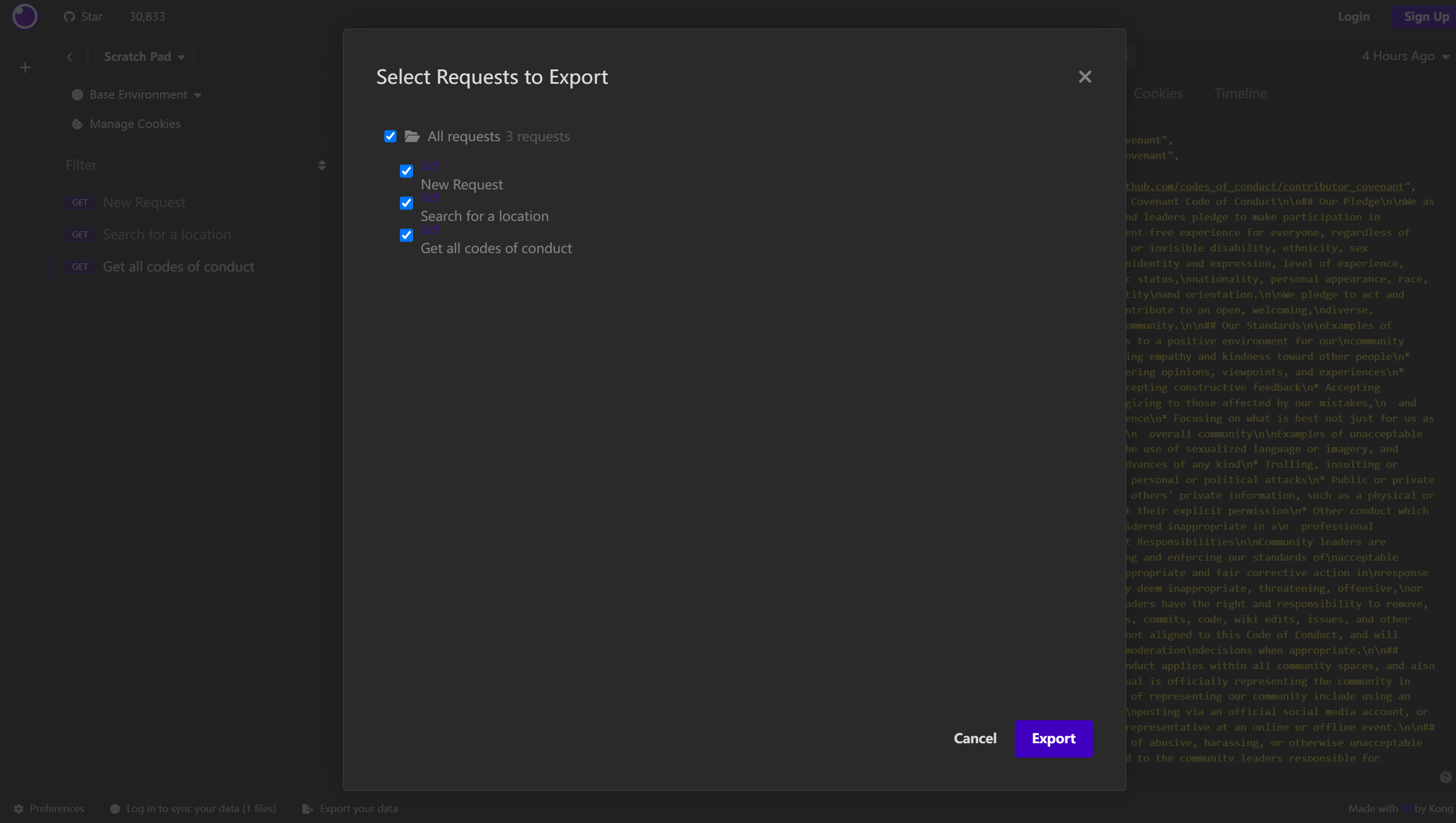This screenshot has width=1456, height=823.
Task: Click the GET icon for New Request
Action: (x=430, y=165)
